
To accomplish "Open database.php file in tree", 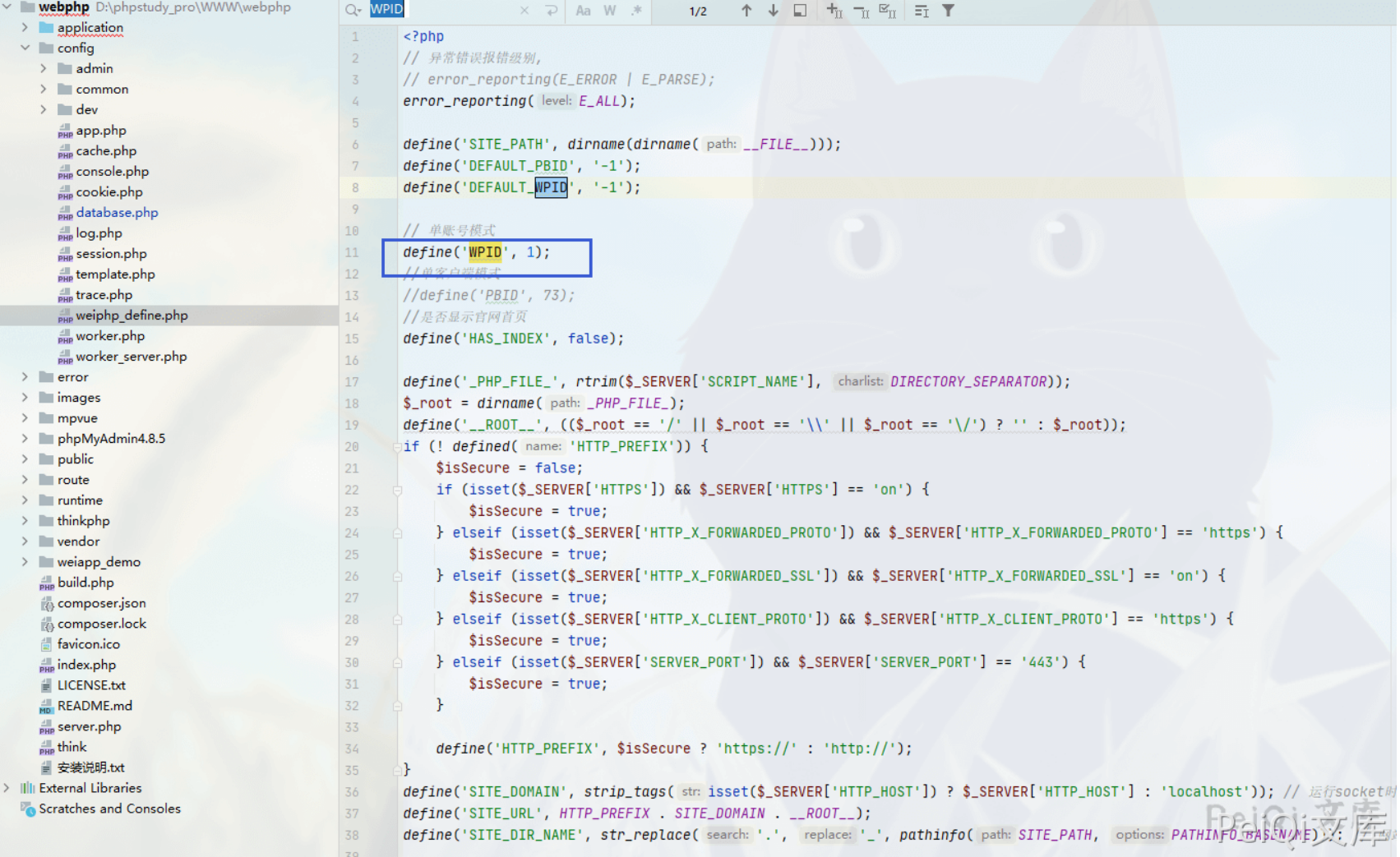I will [117, 212].
